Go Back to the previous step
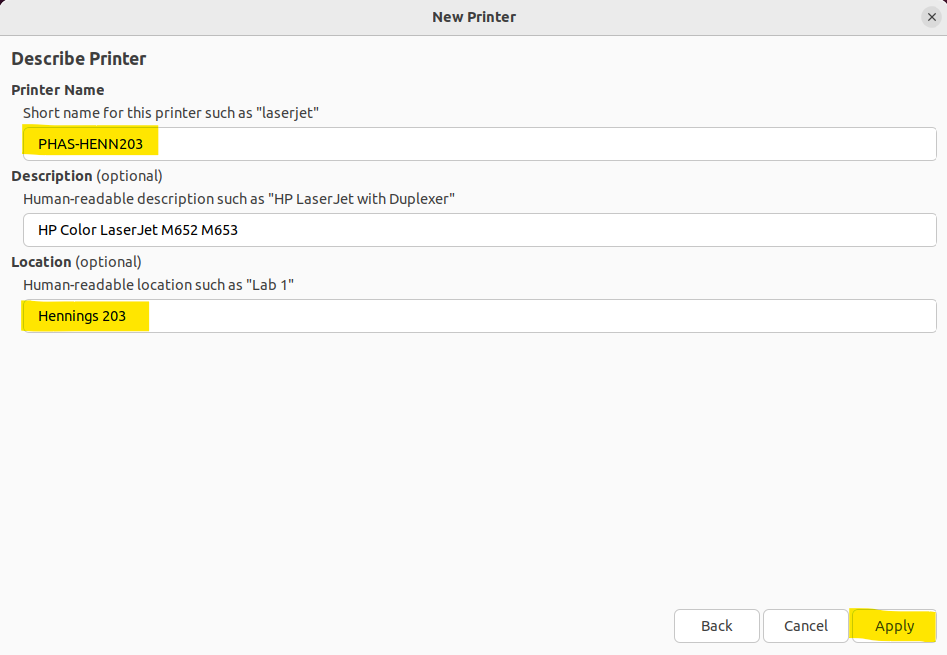Viewport: 947px width, 655px height. (717, 626)
